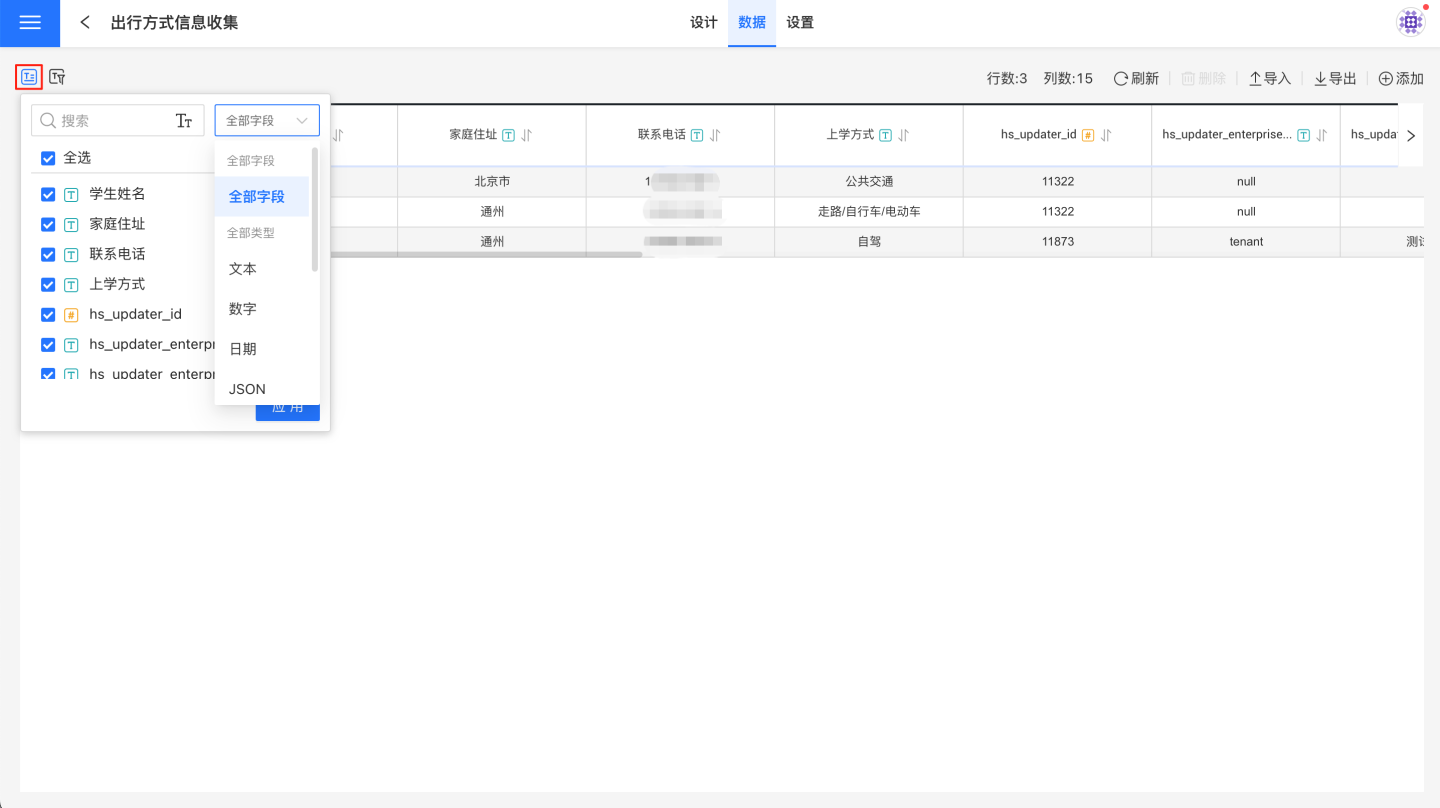
Task: Open the user avatar at top right
Action: click(1410, 22)
